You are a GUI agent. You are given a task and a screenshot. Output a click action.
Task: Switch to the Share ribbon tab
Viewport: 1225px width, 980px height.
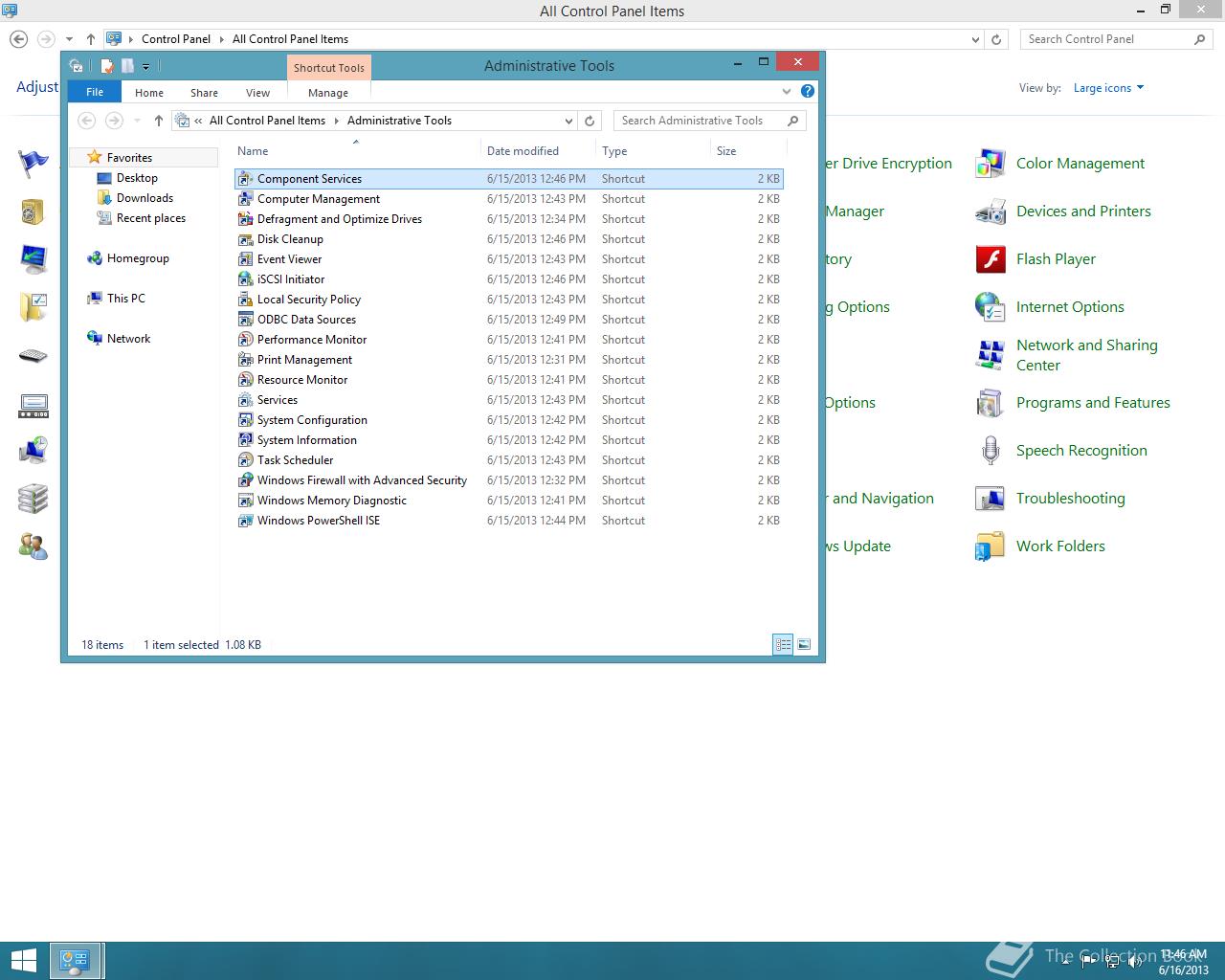pyautogui.click(x=204, y=93)
